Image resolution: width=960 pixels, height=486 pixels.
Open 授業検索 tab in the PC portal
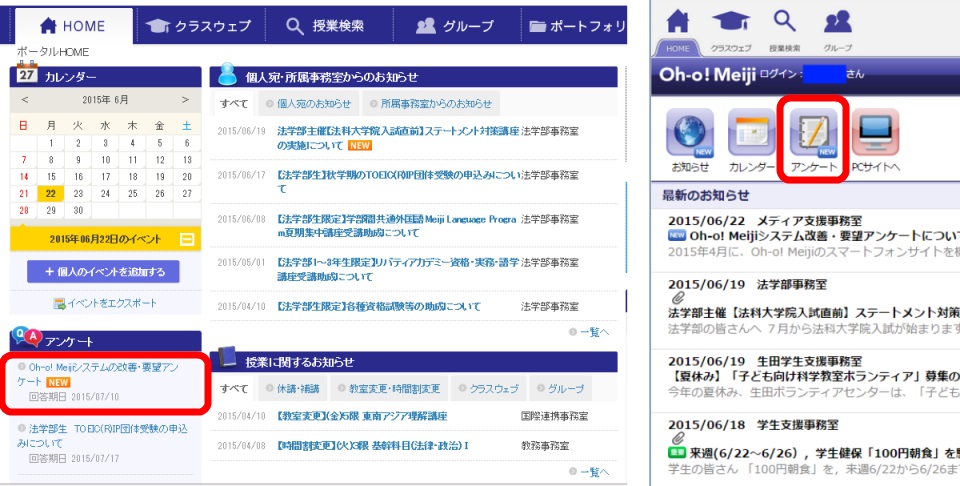click(326, 26)
